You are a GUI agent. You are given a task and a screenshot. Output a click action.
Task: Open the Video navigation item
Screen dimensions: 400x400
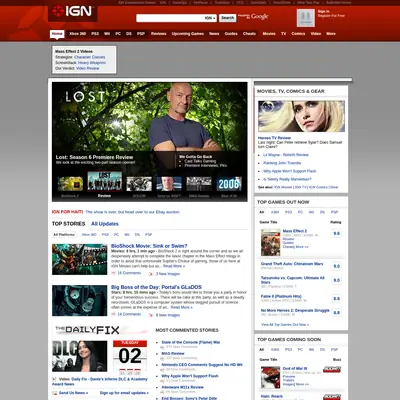tap(316, 34)
